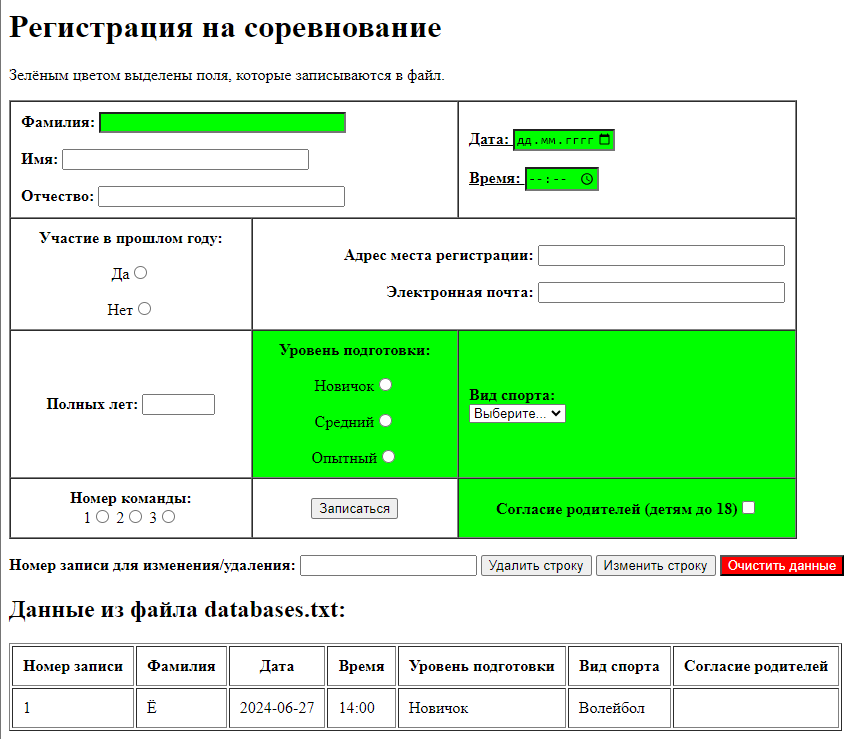Tick the parental consent checkbox
Viewport: 851px width, 739px height.
pyautogui.click(x=748, y=508)
